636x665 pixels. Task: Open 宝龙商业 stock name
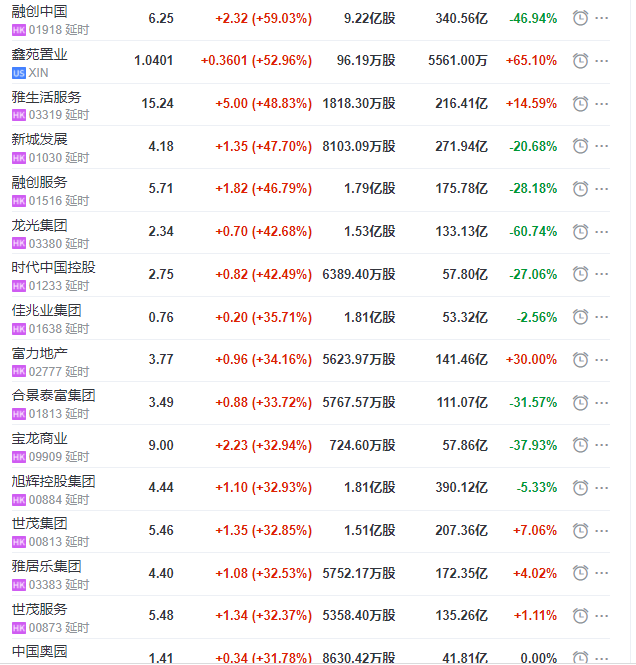click(x=39, y=438)
